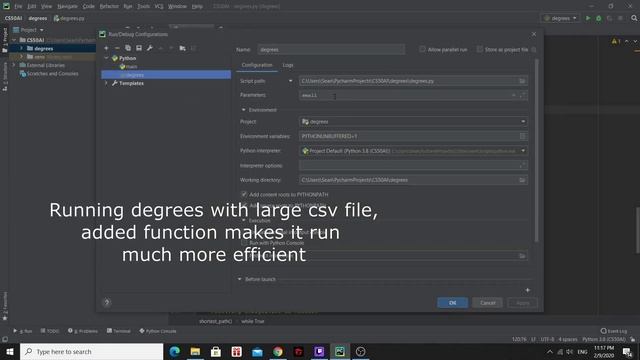Debug degrees with green bug icon

tap(599, 18)
